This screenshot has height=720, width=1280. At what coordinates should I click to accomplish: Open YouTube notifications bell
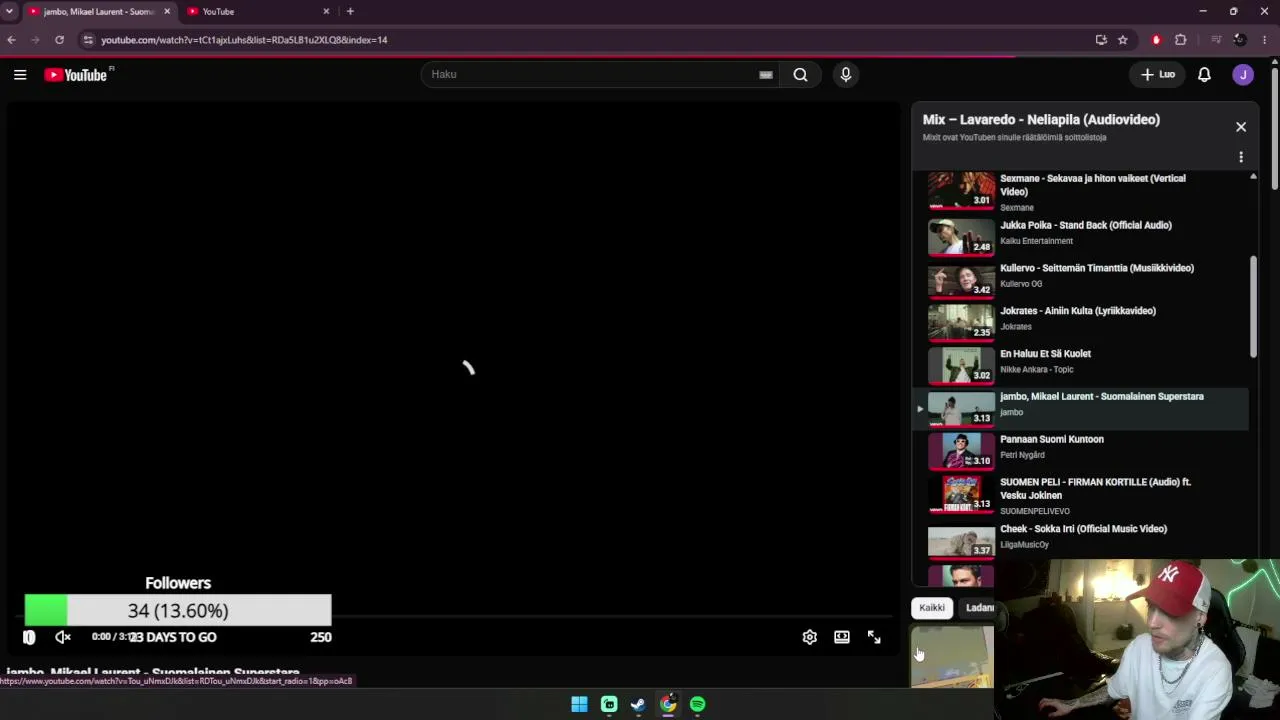coord(1204,74)
